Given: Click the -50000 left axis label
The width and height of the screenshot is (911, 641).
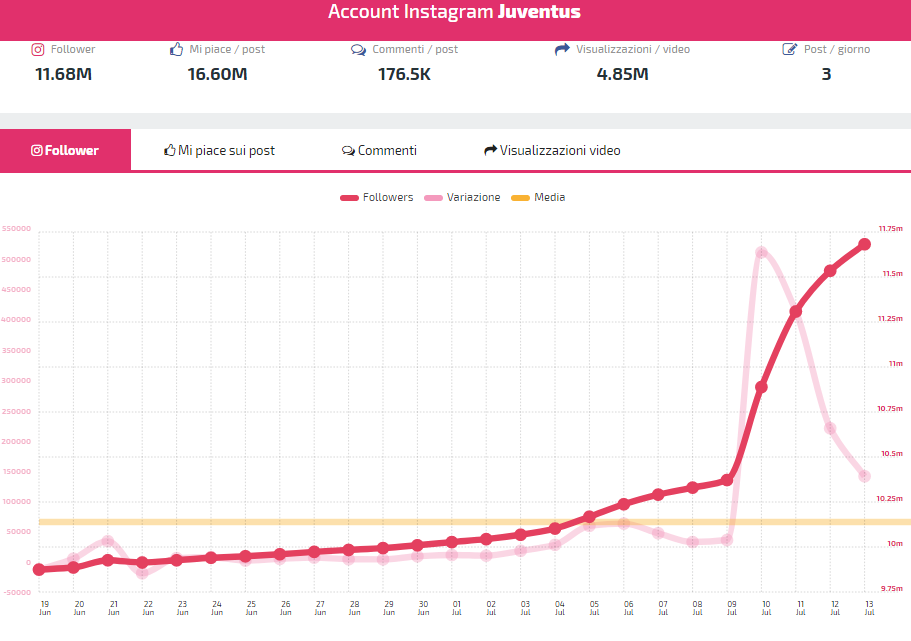Looking at the screenshot, I should pyautogui.click(x=16, y=593).
